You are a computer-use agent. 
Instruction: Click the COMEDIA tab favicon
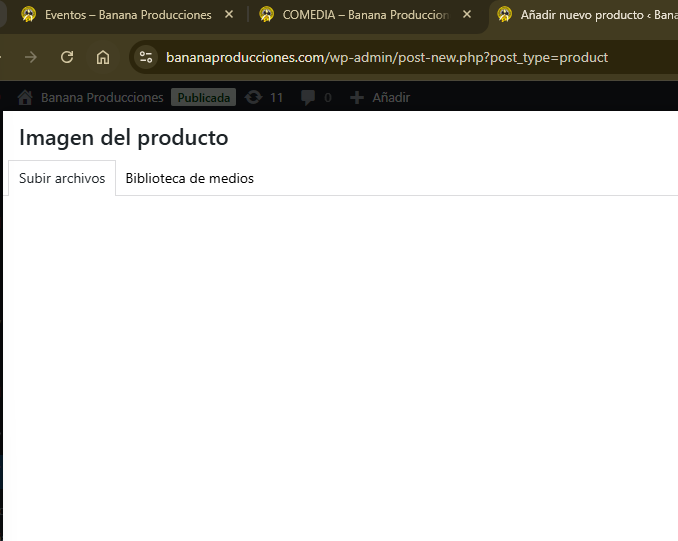[x=266, y=15]
